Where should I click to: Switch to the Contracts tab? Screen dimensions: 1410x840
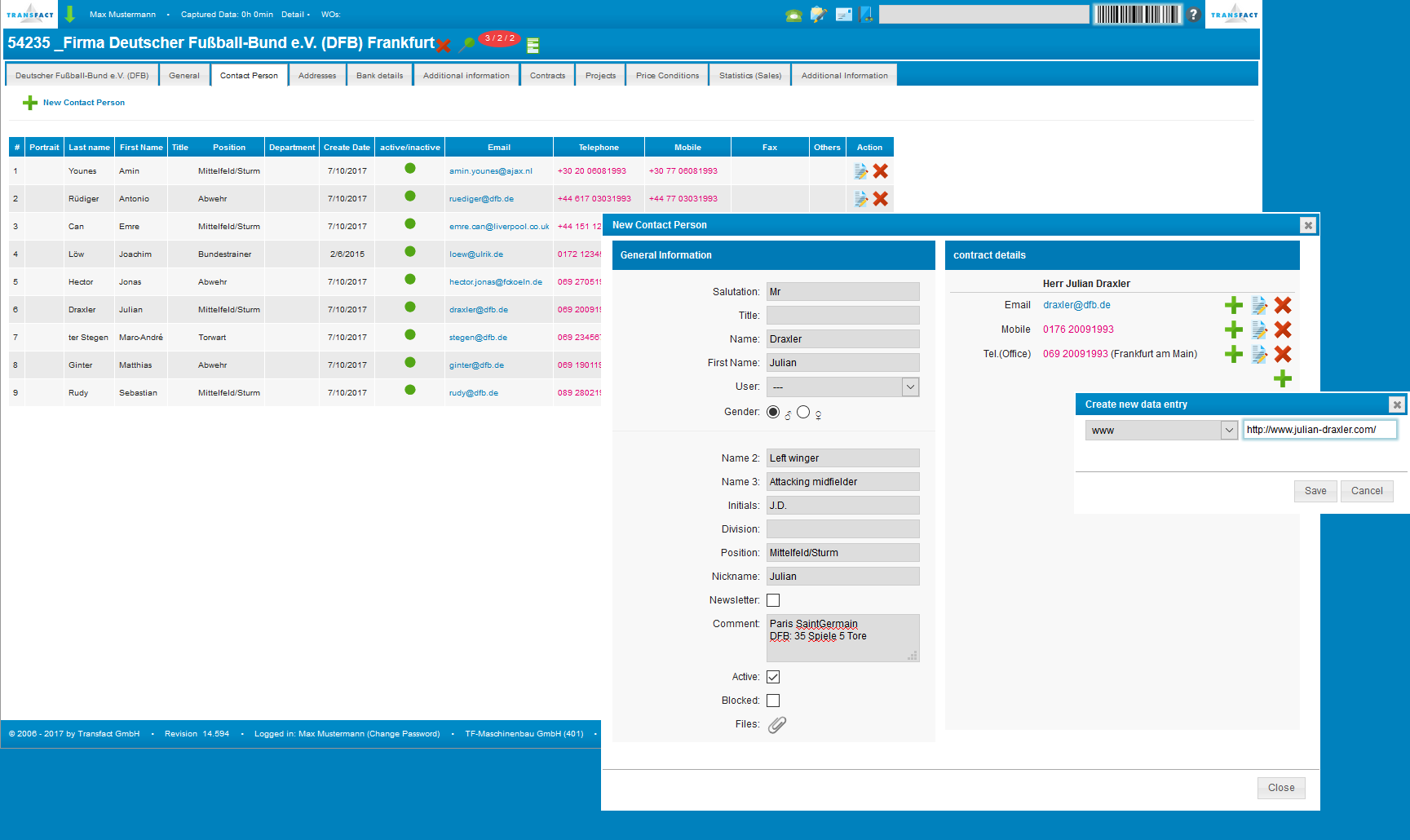pyautogui.click(x=547, y=75)
